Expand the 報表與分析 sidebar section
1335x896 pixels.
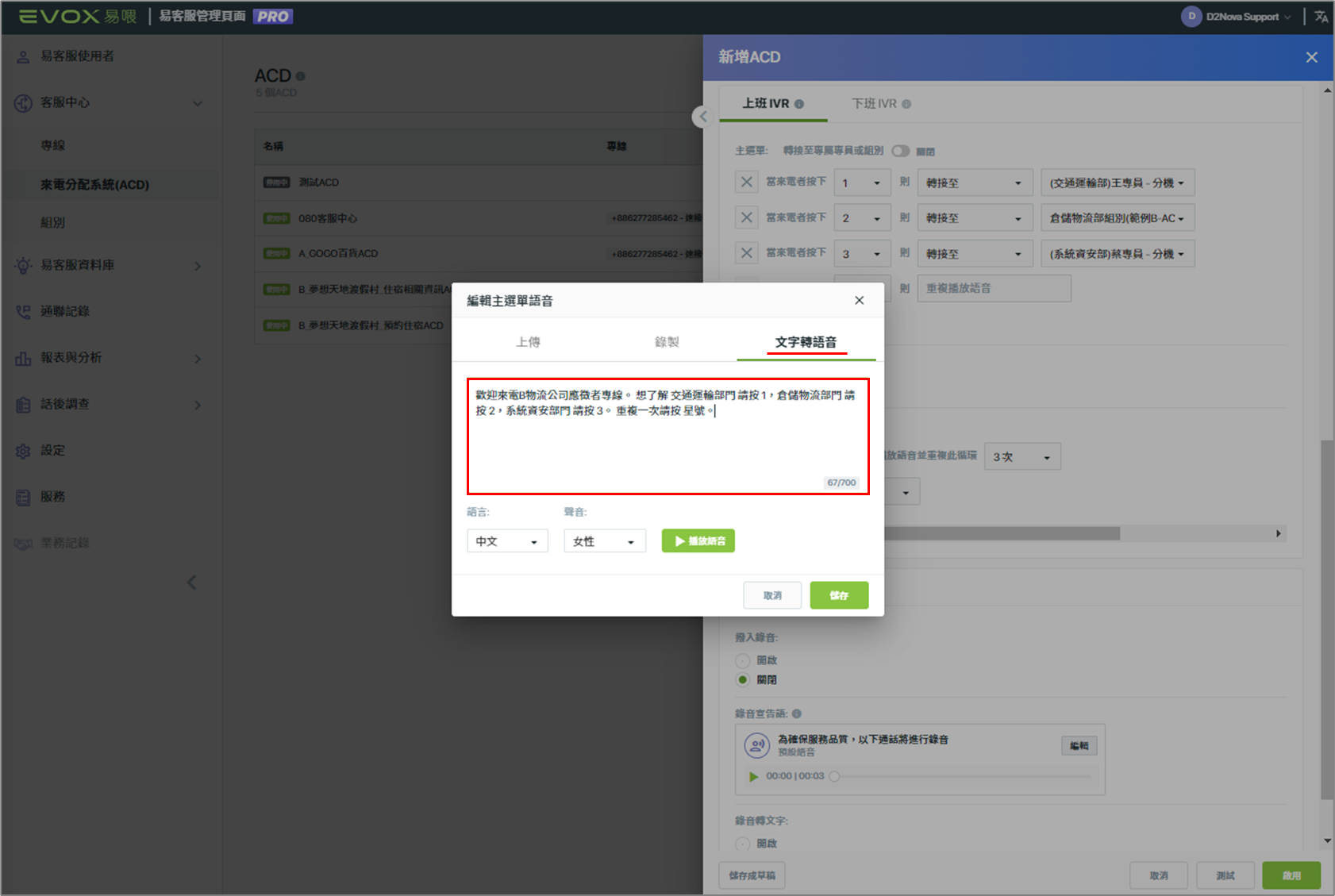point(198,359)
